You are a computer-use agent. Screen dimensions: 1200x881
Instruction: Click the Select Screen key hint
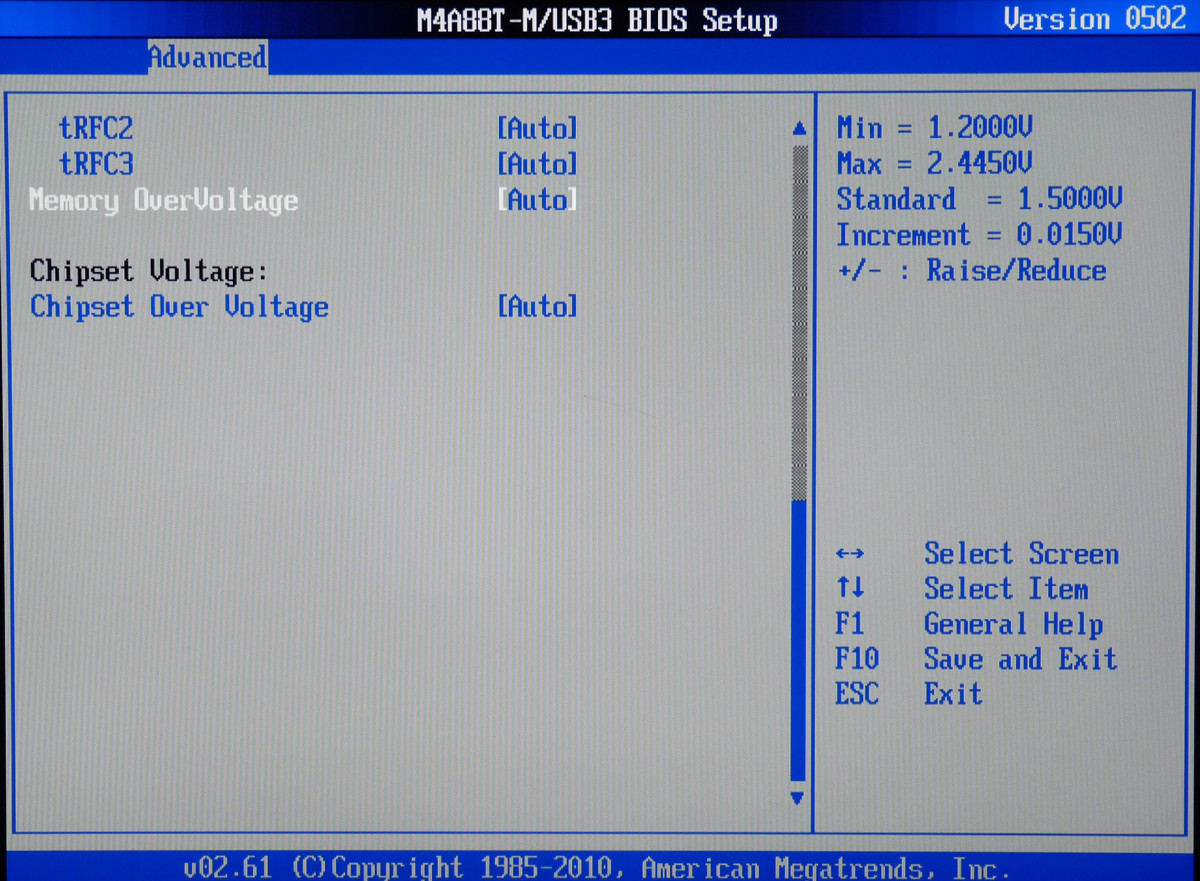[x=977, y=554]
